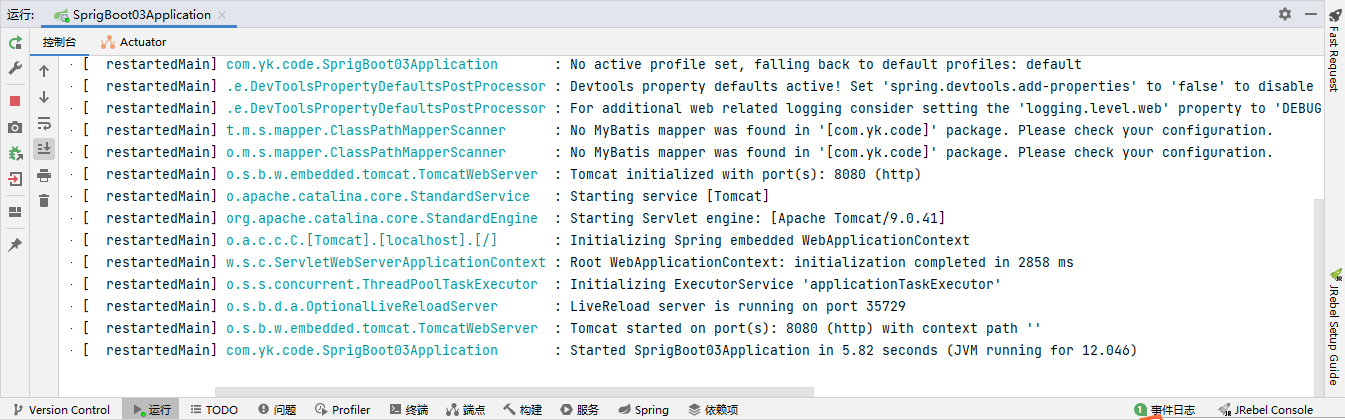1345x420 pixels.
Task: Rerun SprigBoot03Application with the rerun icon
Action: click(15, 43)
